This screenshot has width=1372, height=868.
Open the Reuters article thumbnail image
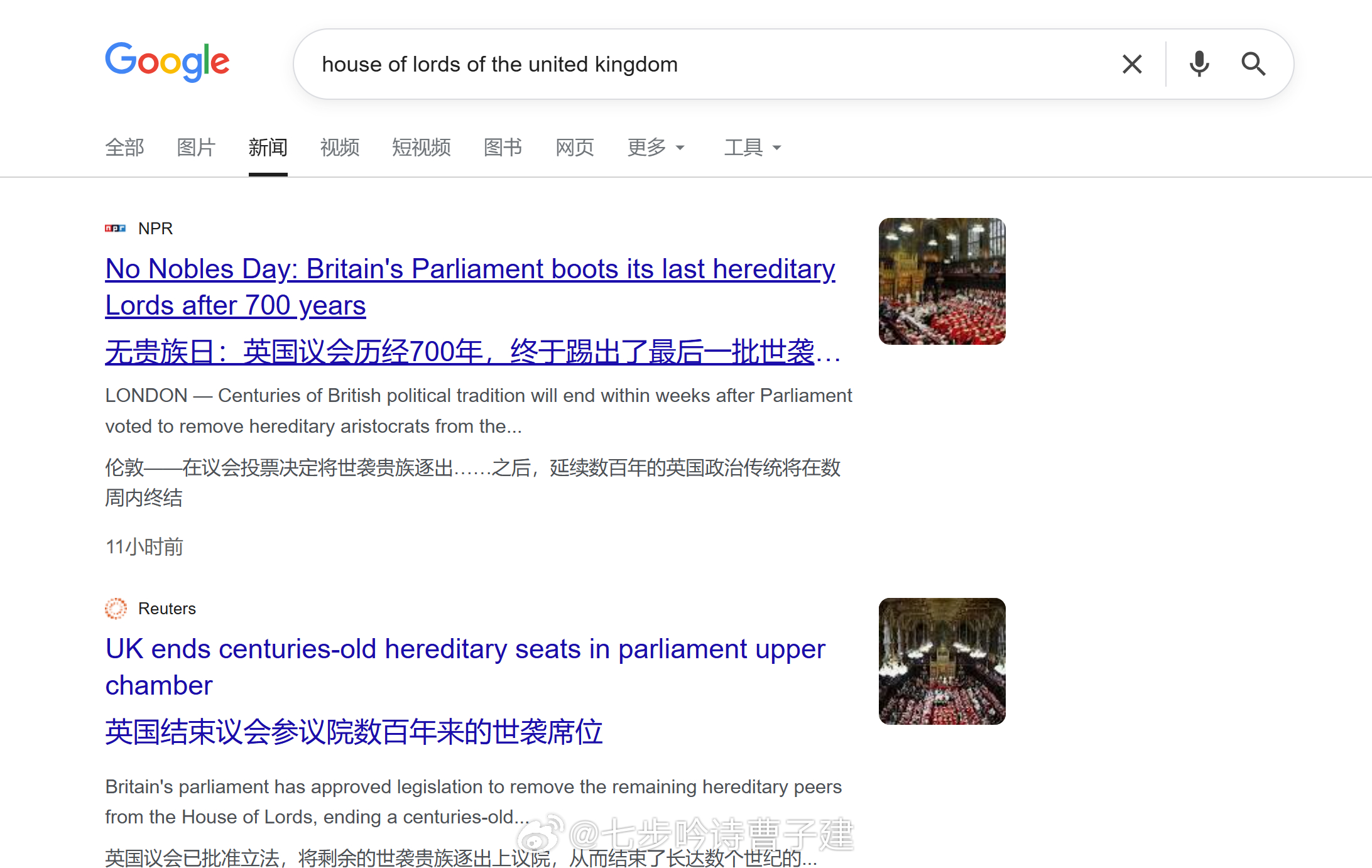942,661
